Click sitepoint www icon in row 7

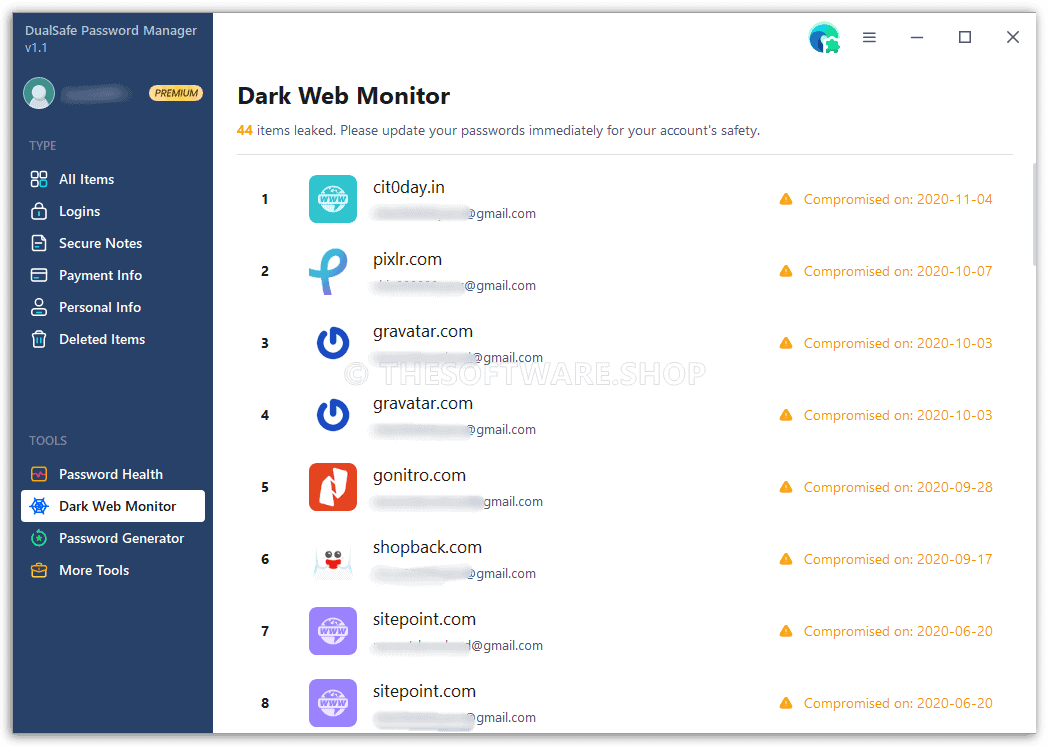coord(333,631)
